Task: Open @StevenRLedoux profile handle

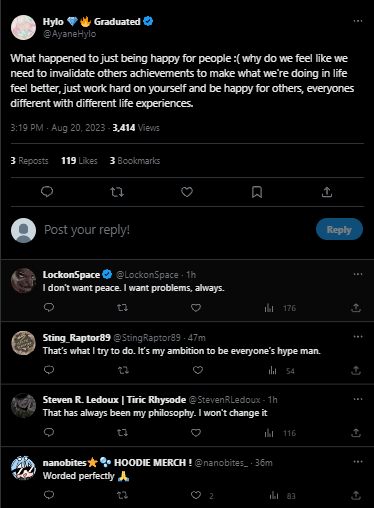Action: [224, 400]
